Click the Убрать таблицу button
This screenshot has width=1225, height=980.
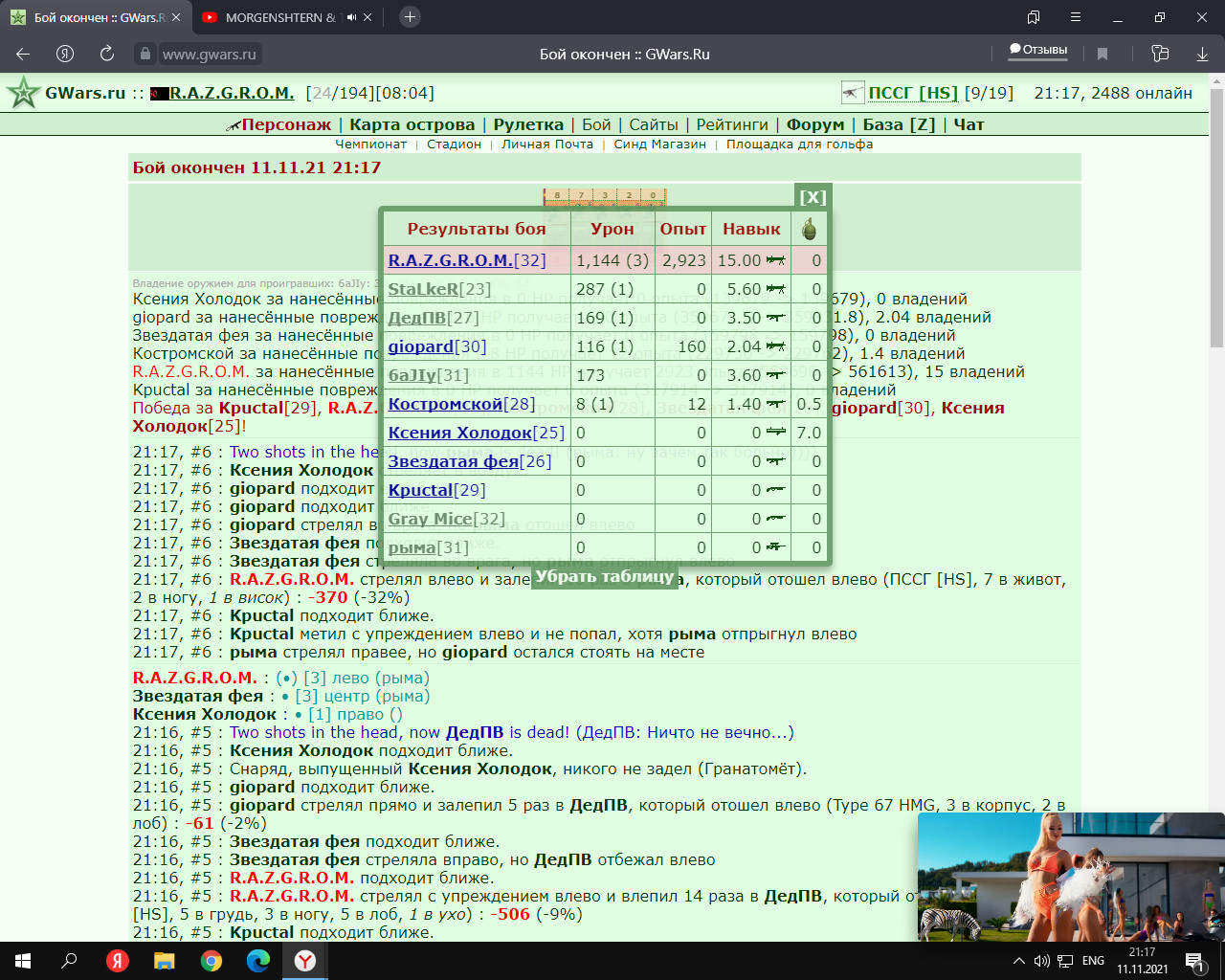coord(605,576)
